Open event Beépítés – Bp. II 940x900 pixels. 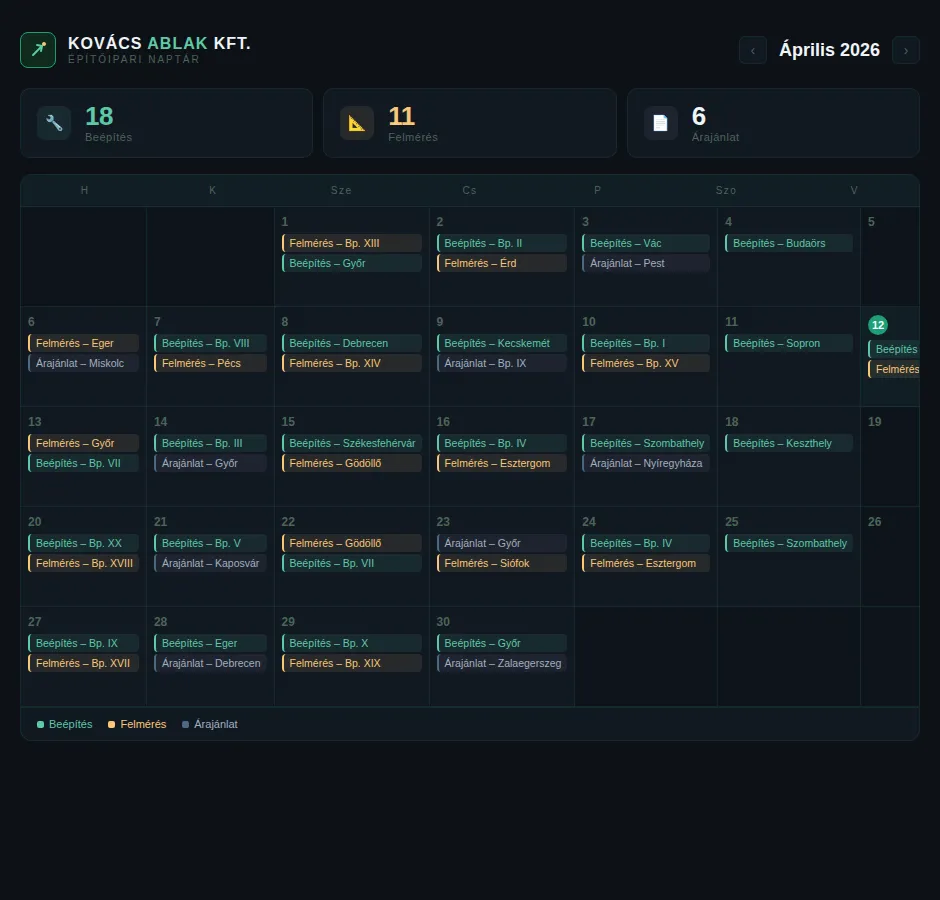click(x=502, y=243)
